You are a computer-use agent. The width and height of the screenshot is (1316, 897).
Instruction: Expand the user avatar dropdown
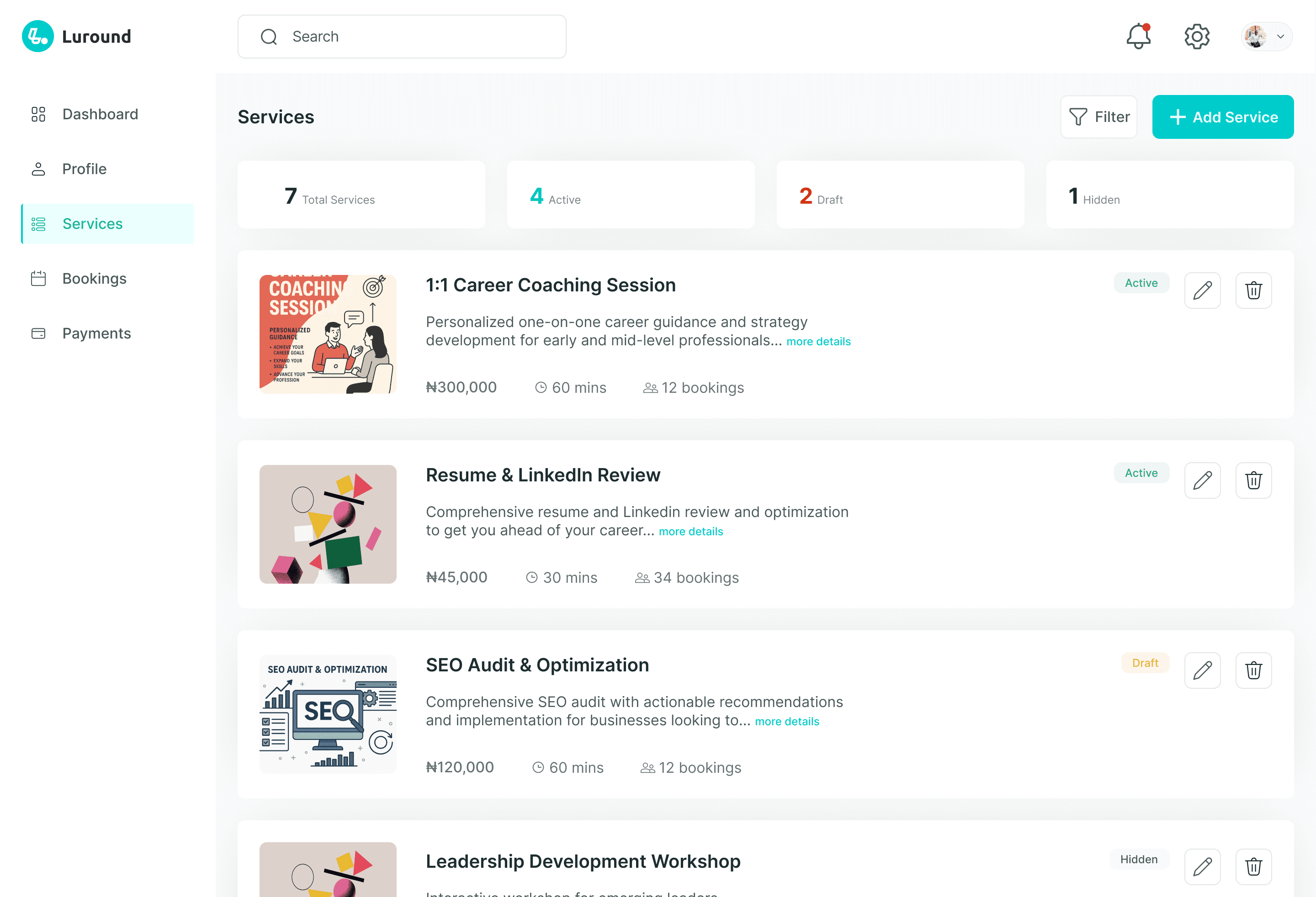point(1266,37)
